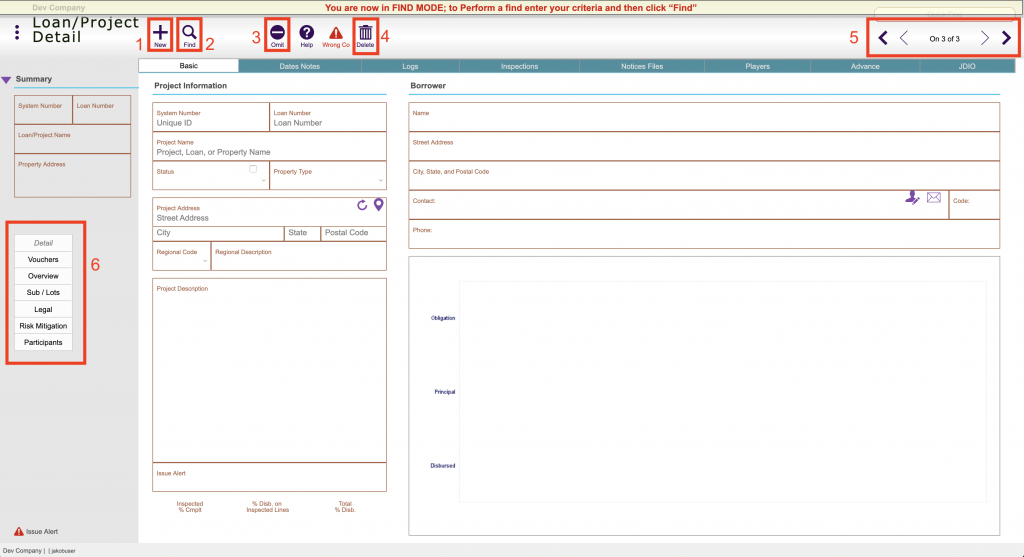Click the Regional Description field

(x=299, y=256)
